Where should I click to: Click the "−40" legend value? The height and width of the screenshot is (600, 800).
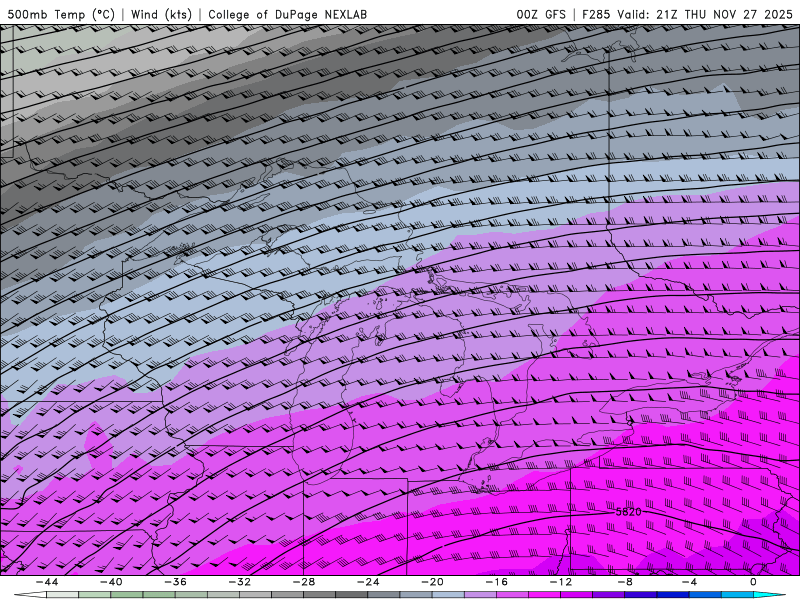point(111,582)
